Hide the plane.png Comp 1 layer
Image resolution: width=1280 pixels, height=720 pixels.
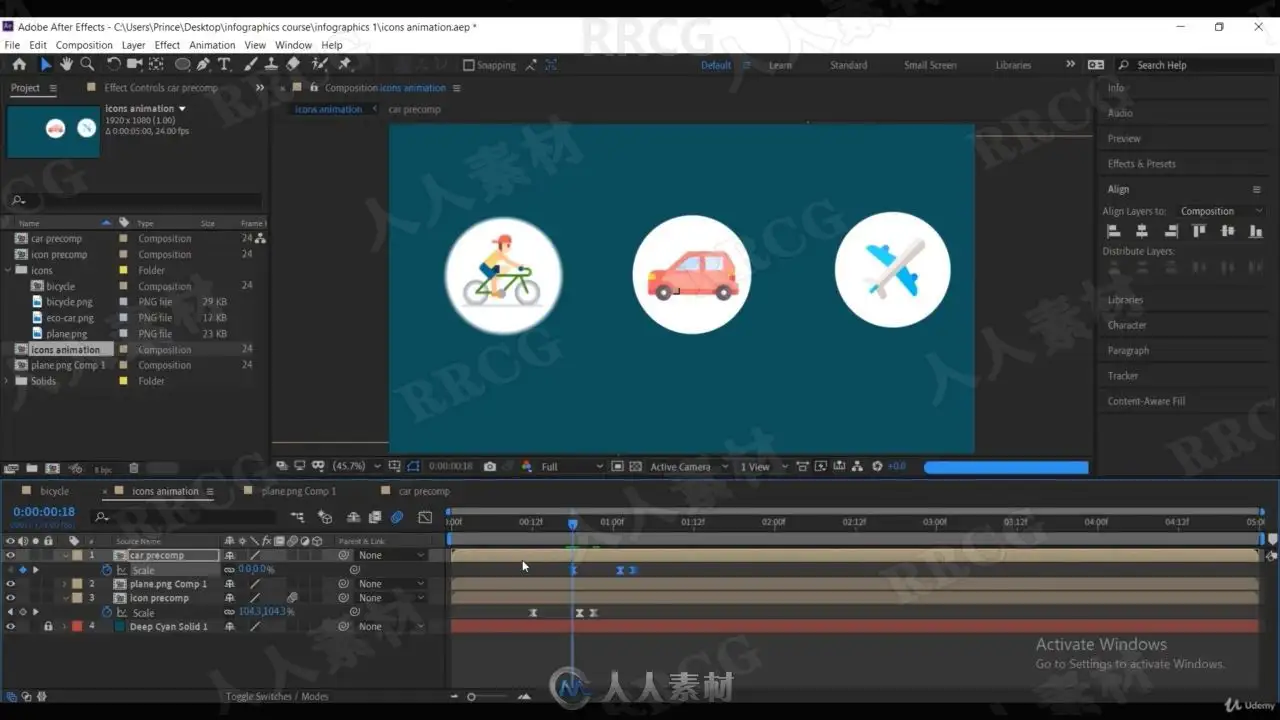click(10, 584)
